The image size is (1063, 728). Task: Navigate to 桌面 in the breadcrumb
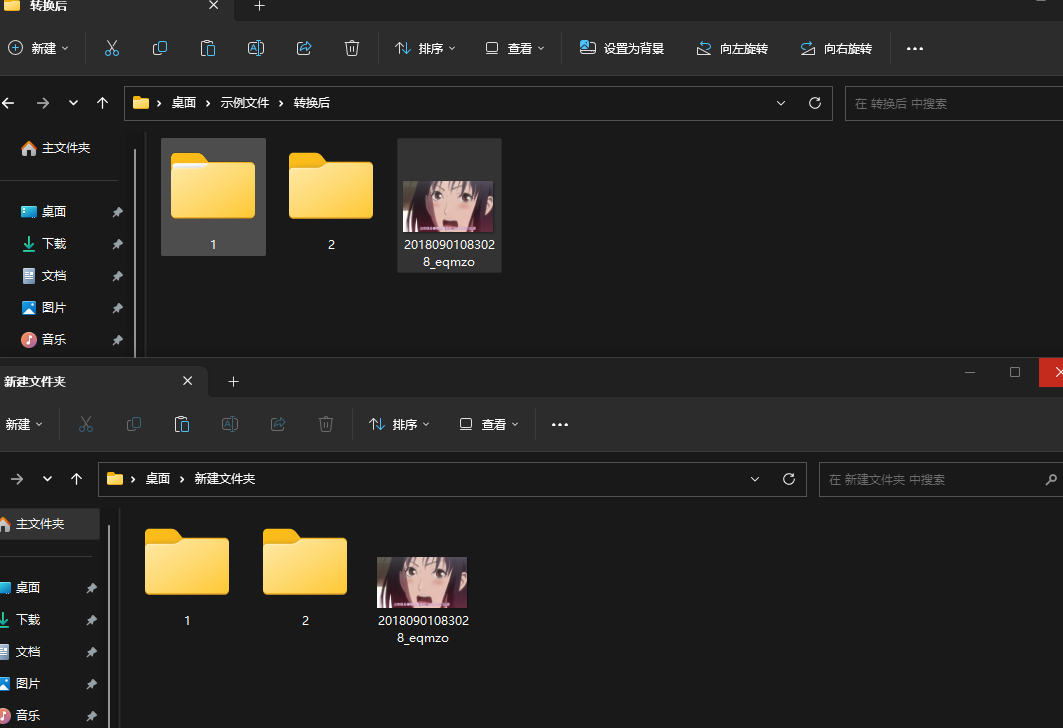tap(183, 103)
